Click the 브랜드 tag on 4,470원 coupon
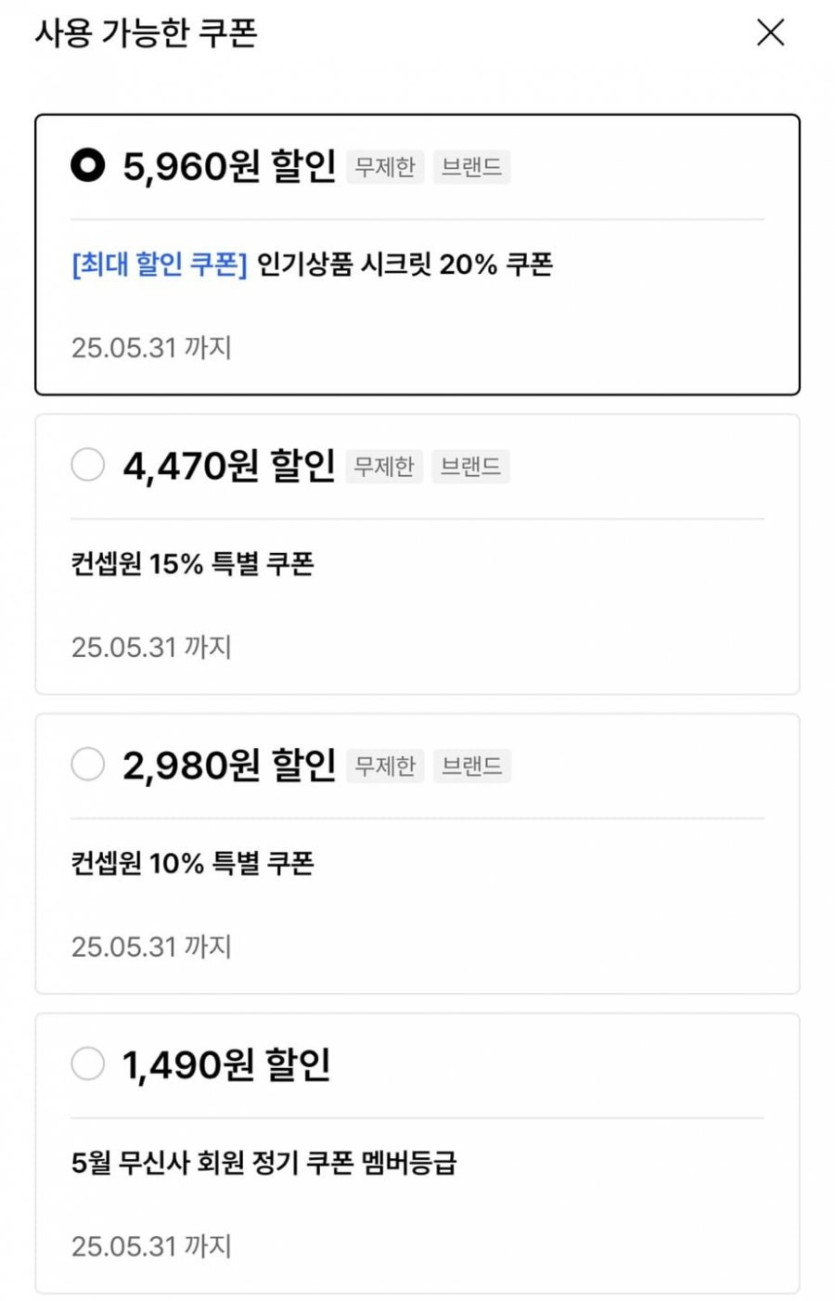The height and width of the screenshot is (1301, 835). (x=471, y=466)
